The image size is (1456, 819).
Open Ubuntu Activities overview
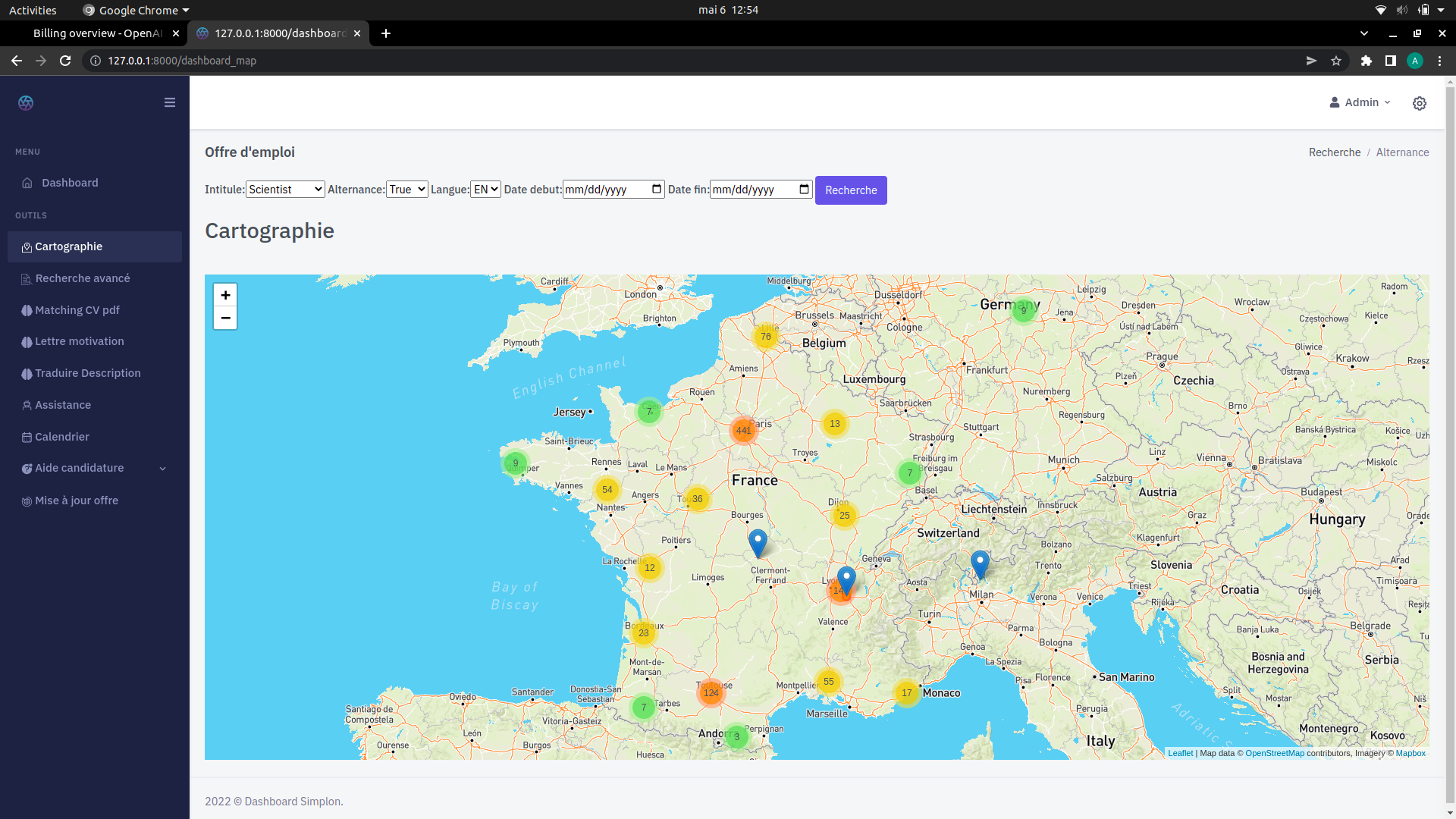(x=33, y=10)
